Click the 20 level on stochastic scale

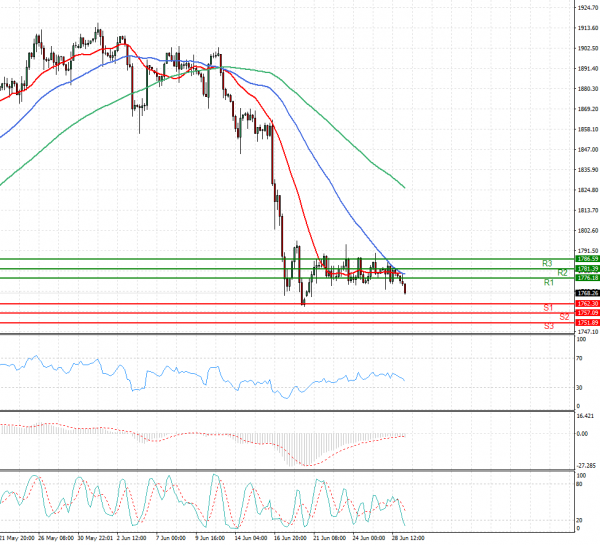click(579, 521)
